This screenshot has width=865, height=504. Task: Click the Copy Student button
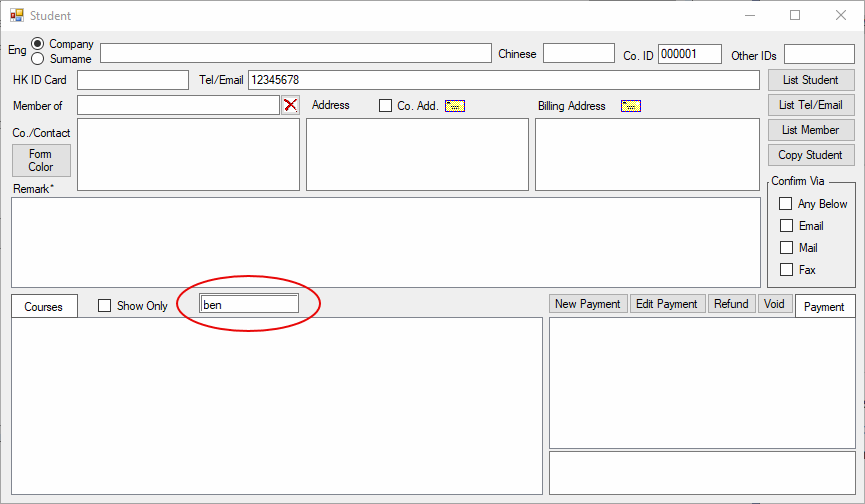[811, 155]
